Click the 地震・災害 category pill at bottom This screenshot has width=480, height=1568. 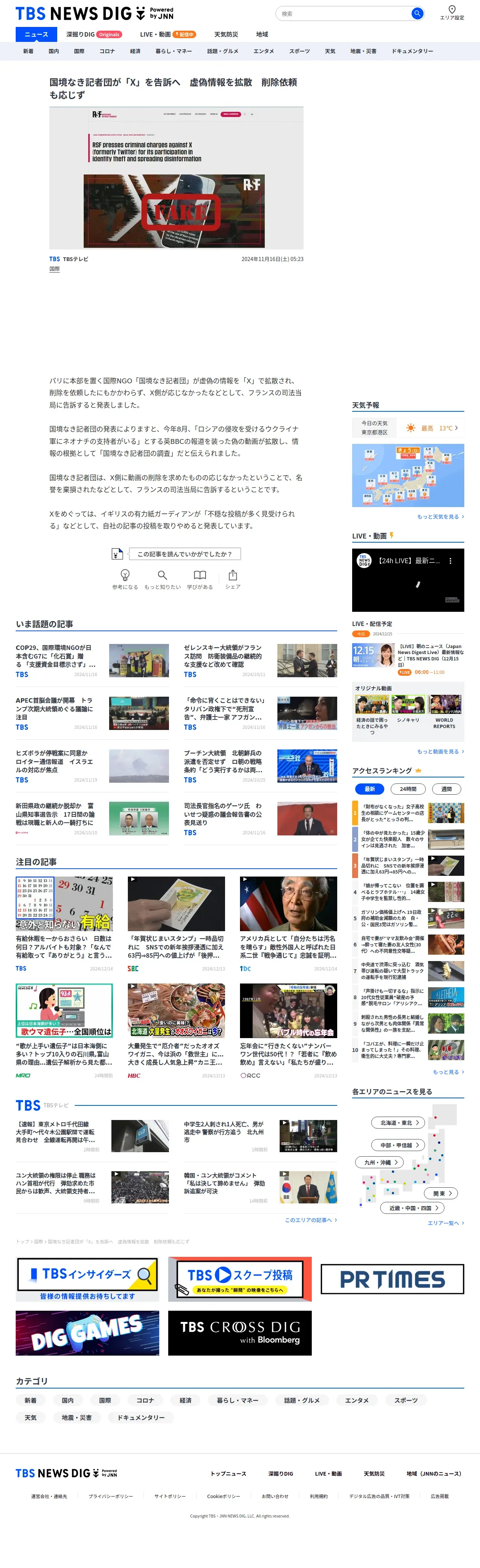(77, 1418)
